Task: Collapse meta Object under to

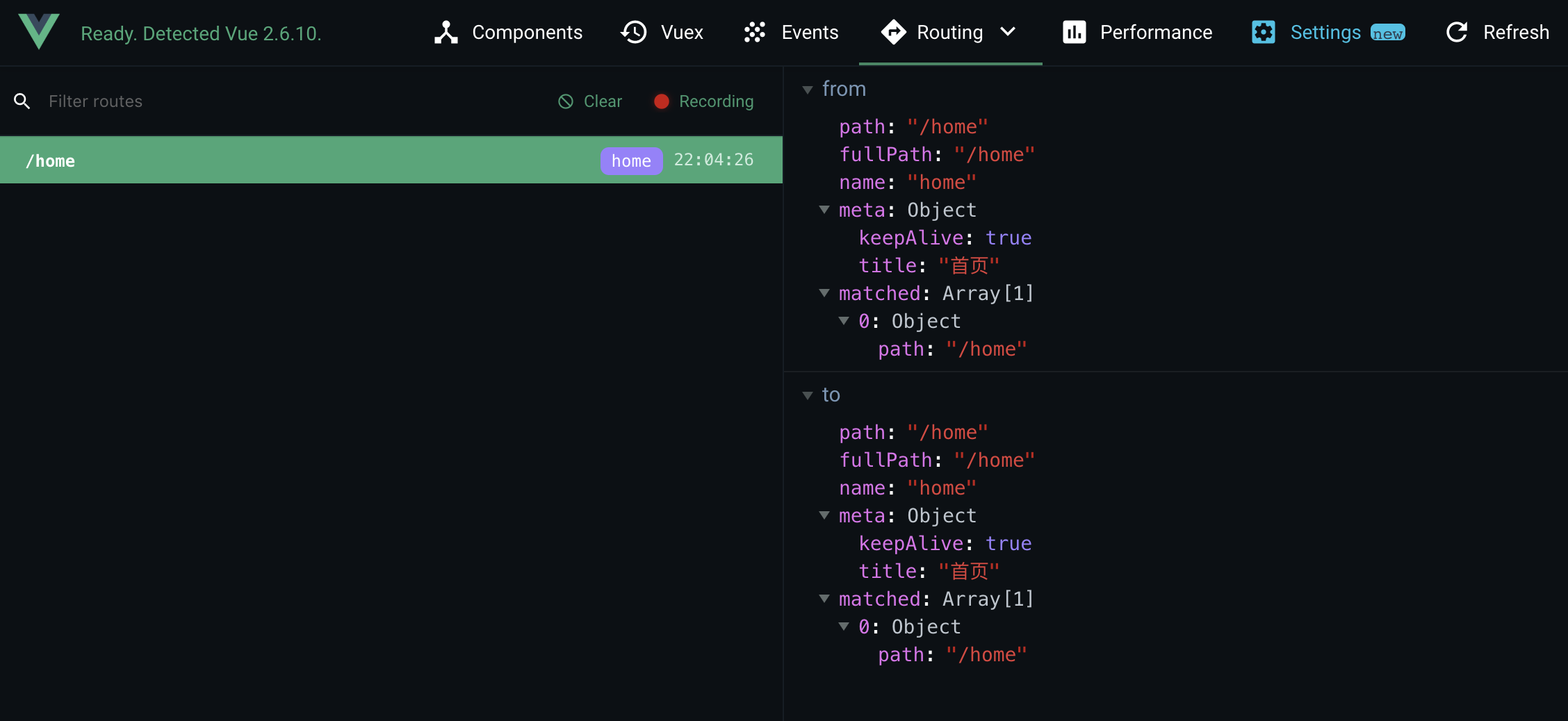Action: coord(824,515)
